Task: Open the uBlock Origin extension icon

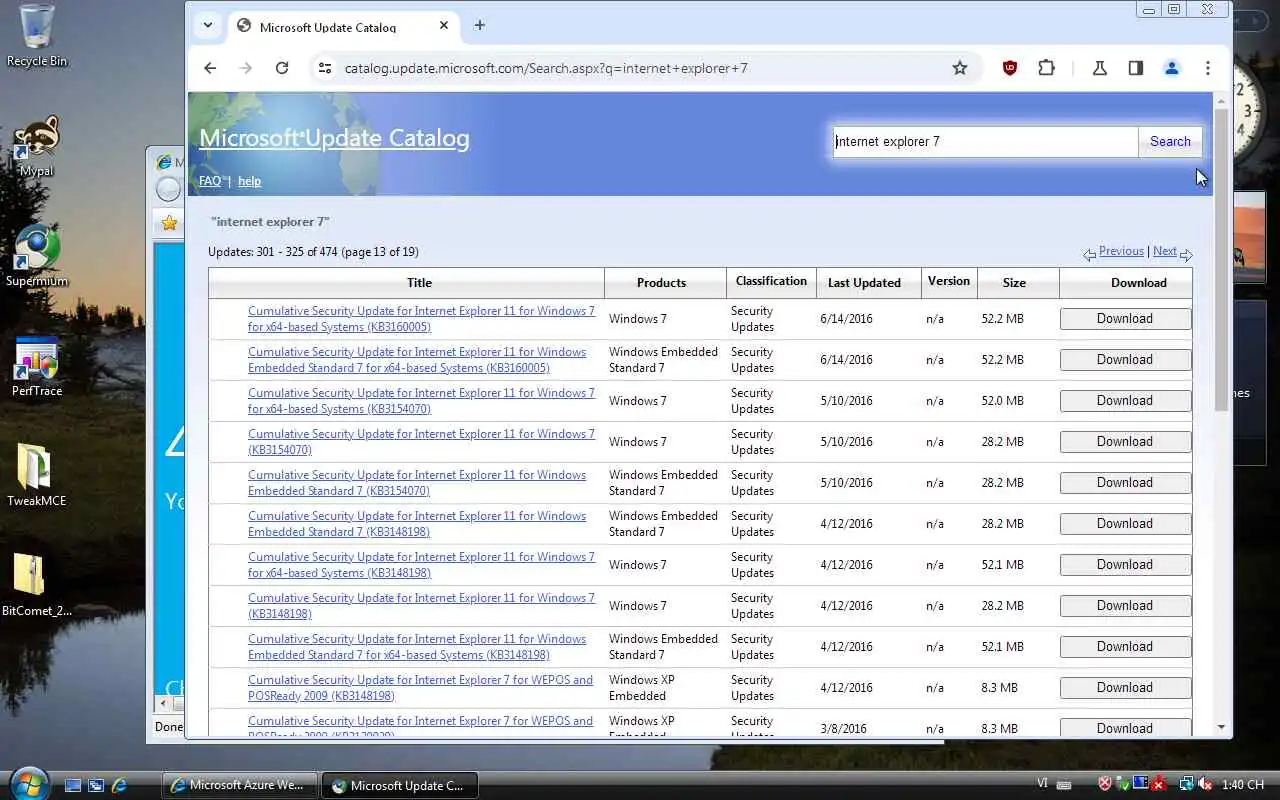Action: pos(1010,68)
